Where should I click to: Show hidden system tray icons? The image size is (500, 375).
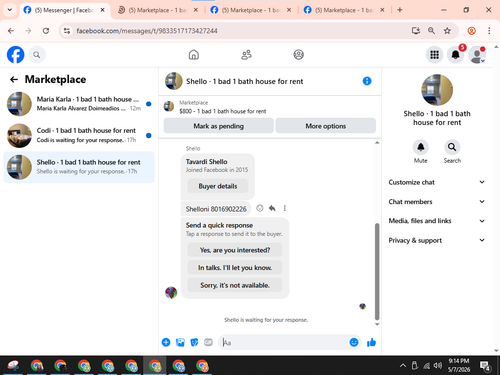click(x=403, y=366)
